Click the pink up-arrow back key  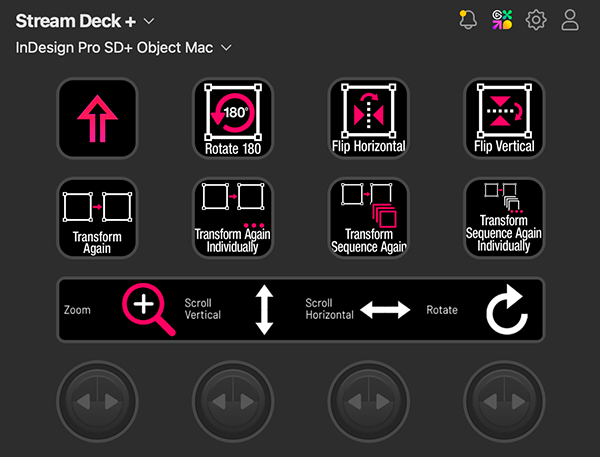(97, 118)
